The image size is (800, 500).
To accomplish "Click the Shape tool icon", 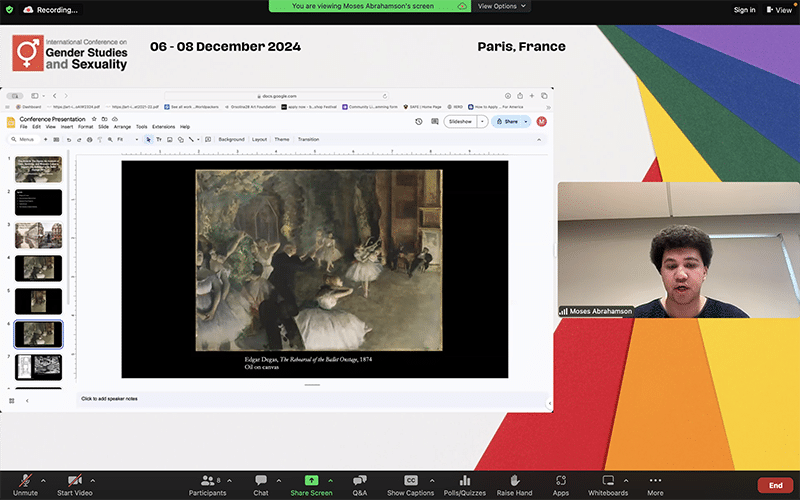I will point(181,139).
